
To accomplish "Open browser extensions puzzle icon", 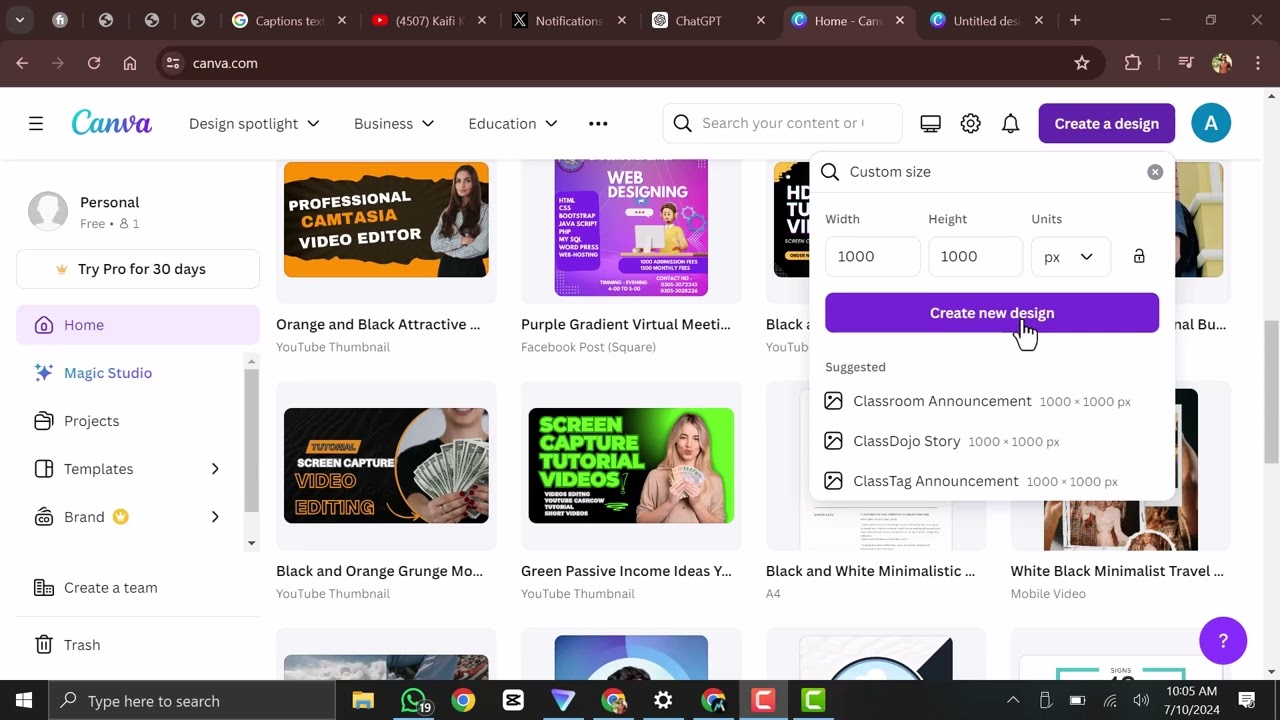I will pyautogui.click(x=1133, y=63).
